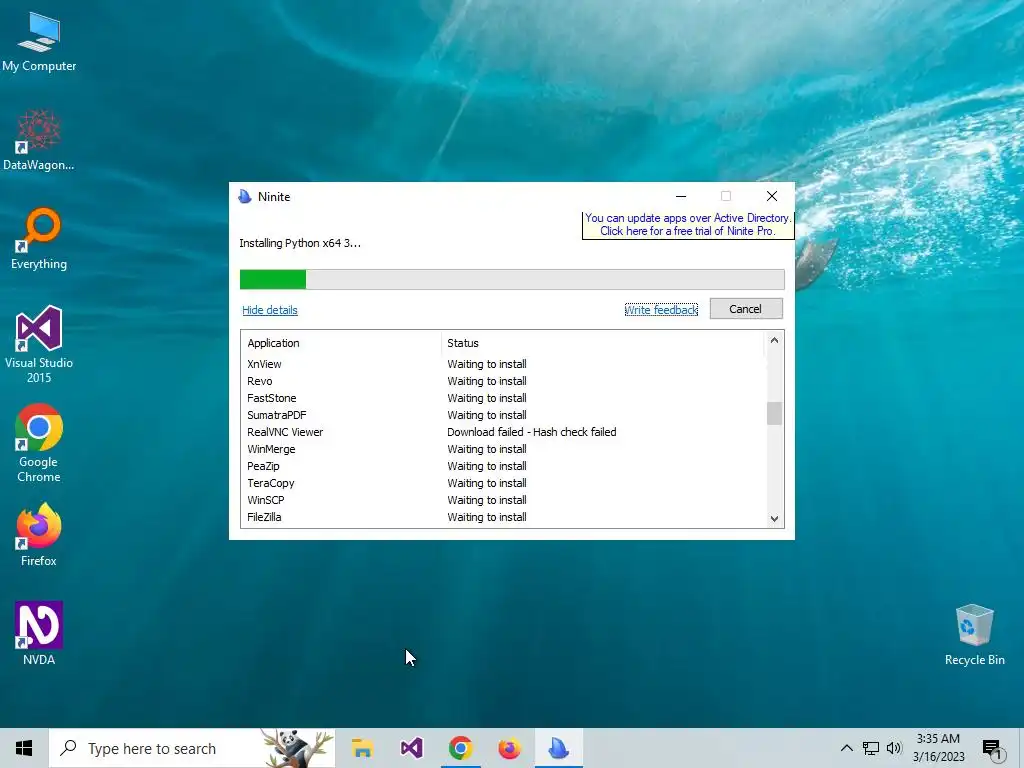1024x768 pixels.
Task: Click the Ninite title bar icon
Action: pos(245,197)
